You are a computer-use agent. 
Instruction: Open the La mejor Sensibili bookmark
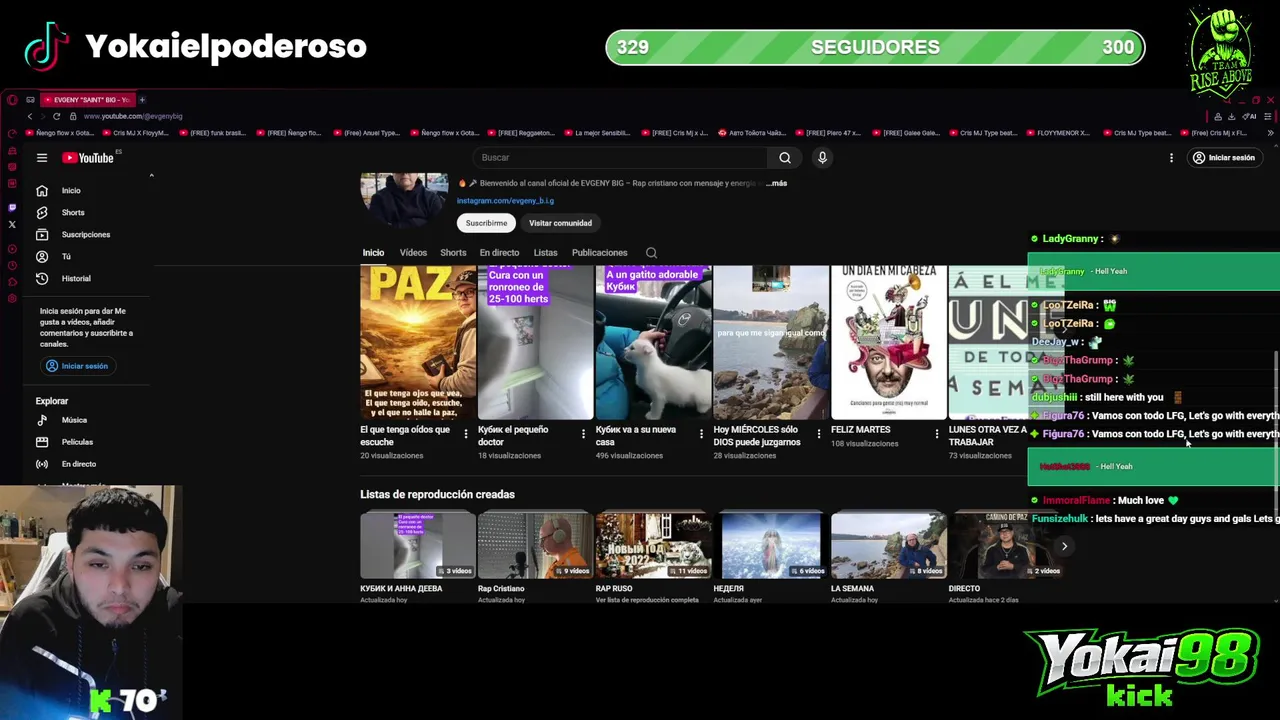(597, 133)
